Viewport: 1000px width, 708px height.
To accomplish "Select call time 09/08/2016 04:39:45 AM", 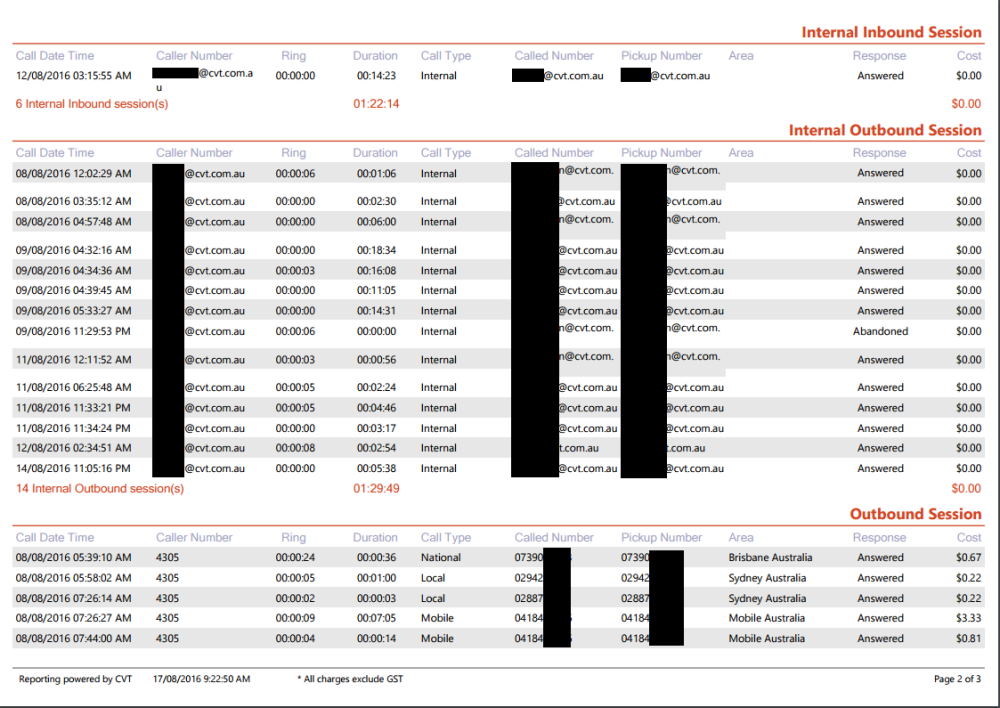I will (x=73, y=290).
